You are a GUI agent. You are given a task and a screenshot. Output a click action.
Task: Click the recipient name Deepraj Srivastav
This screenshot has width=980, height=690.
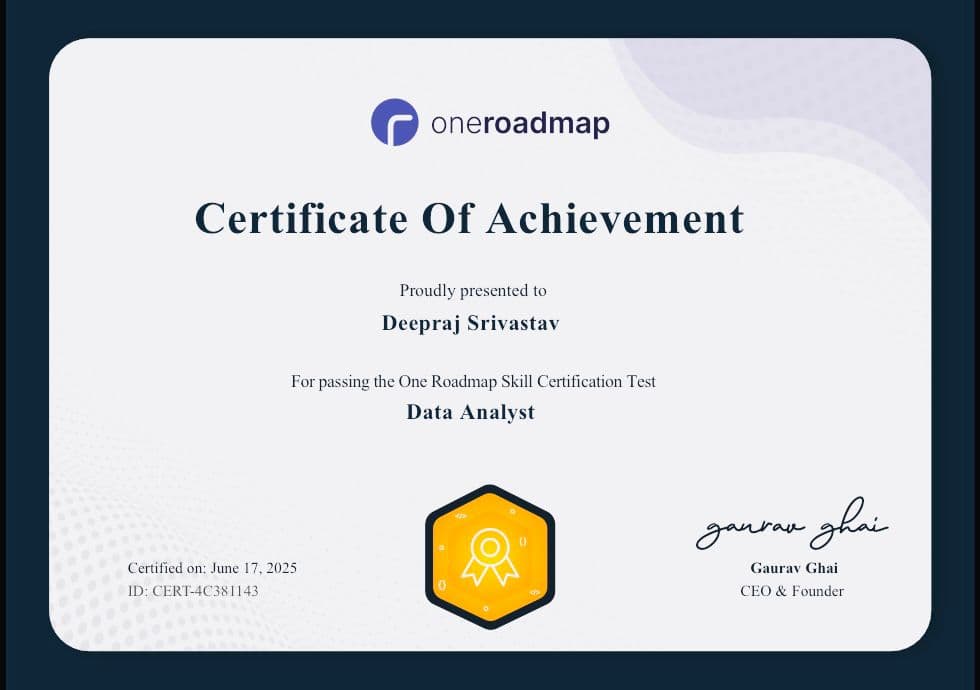[470, 322]
